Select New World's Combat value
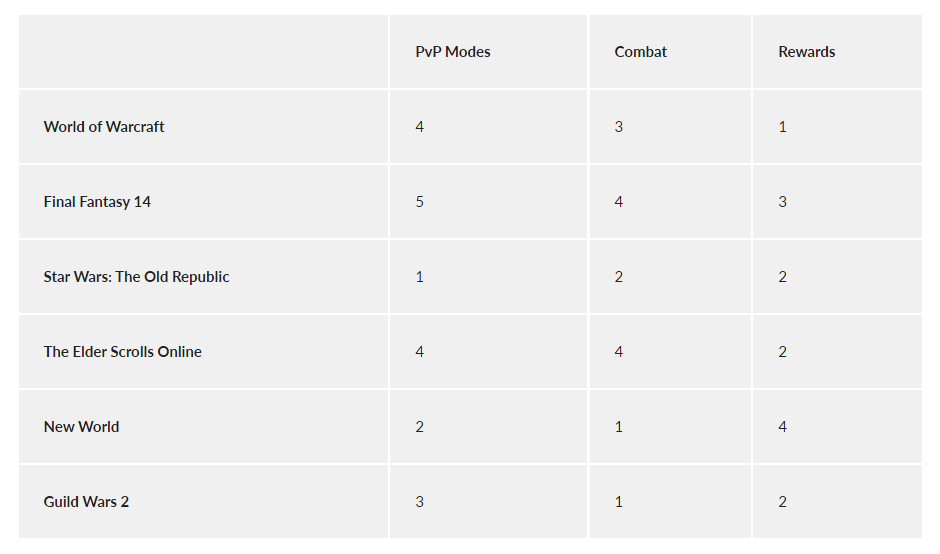The width and height of the screenshot is (940, 554). pyautogui.click(x=619, y=427)
